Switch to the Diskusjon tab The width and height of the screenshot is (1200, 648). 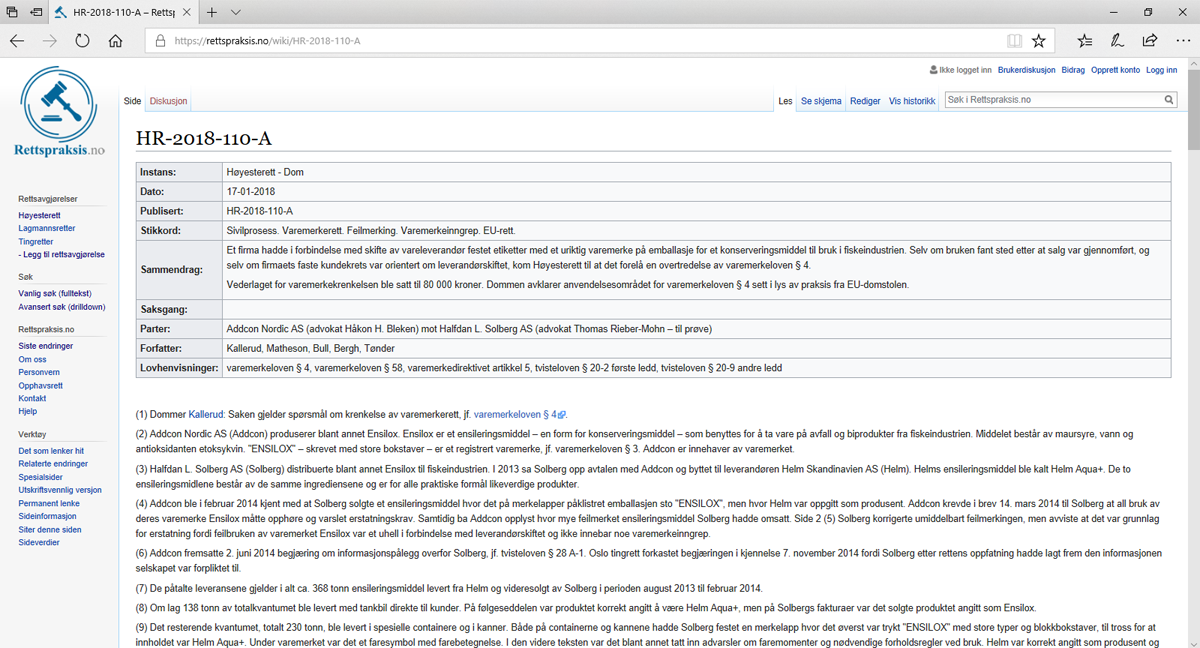168,101
